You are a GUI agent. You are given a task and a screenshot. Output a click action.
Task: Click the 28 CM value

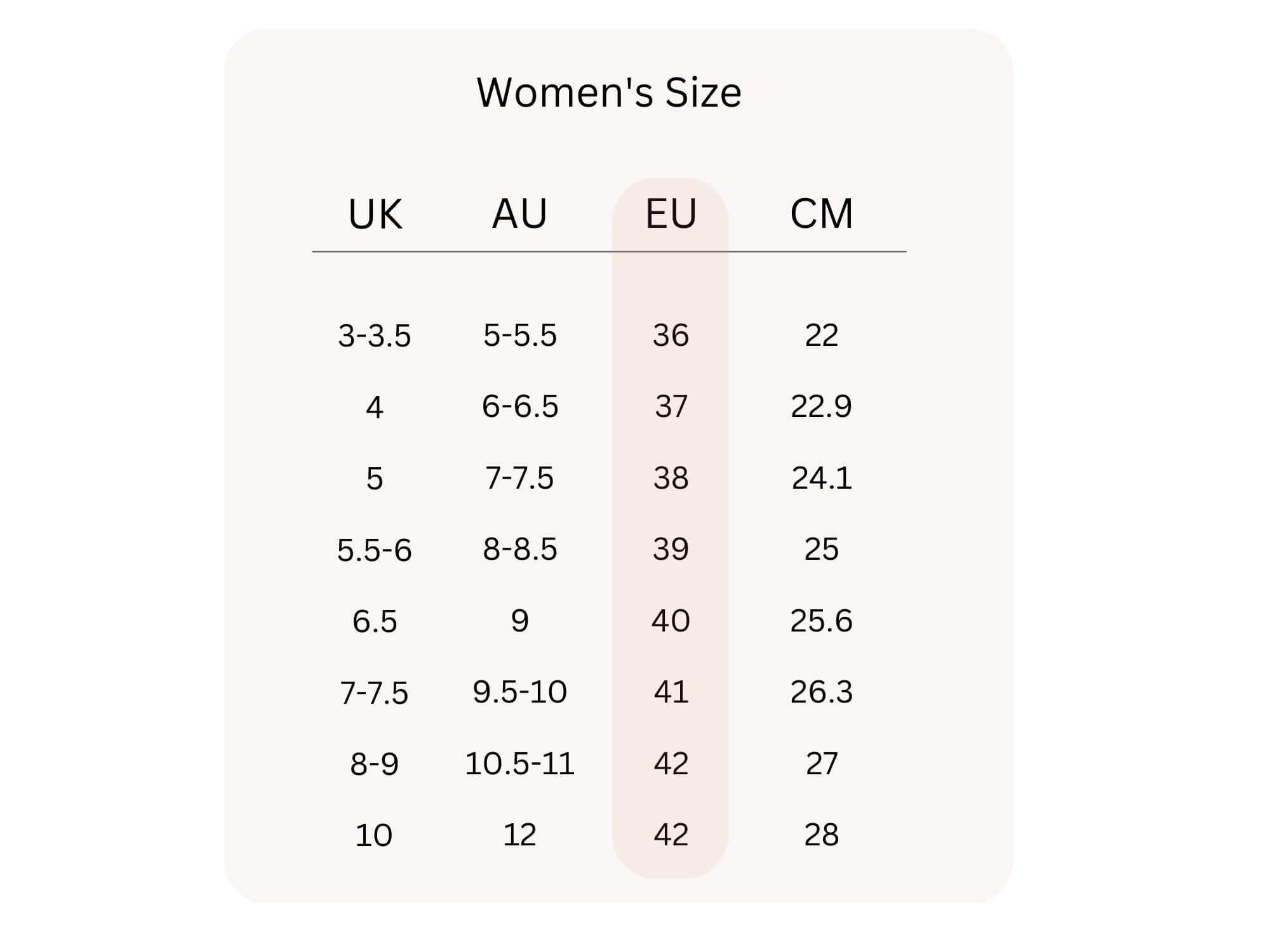point(821,835)
